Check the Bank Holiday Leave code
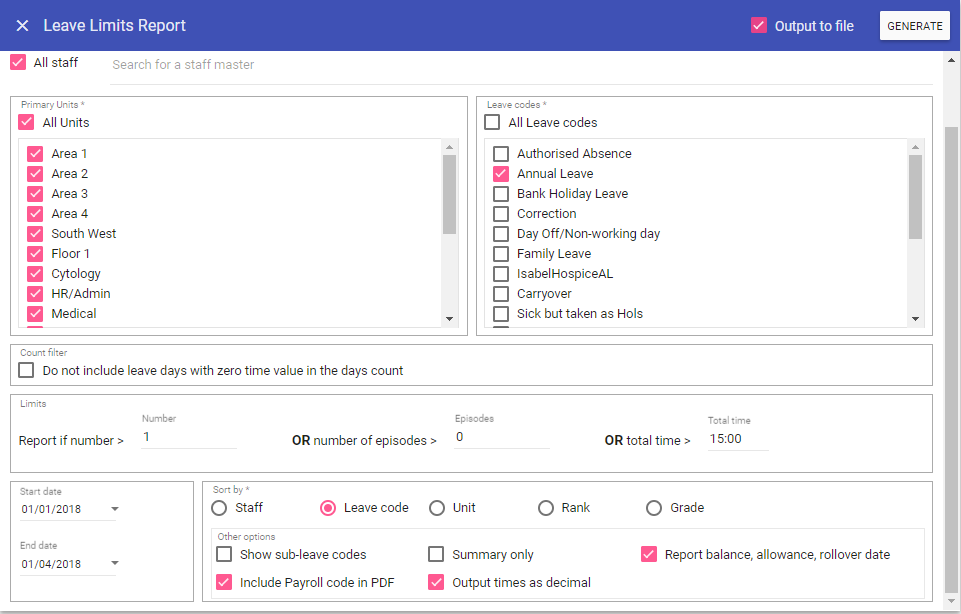 [501, 193]
